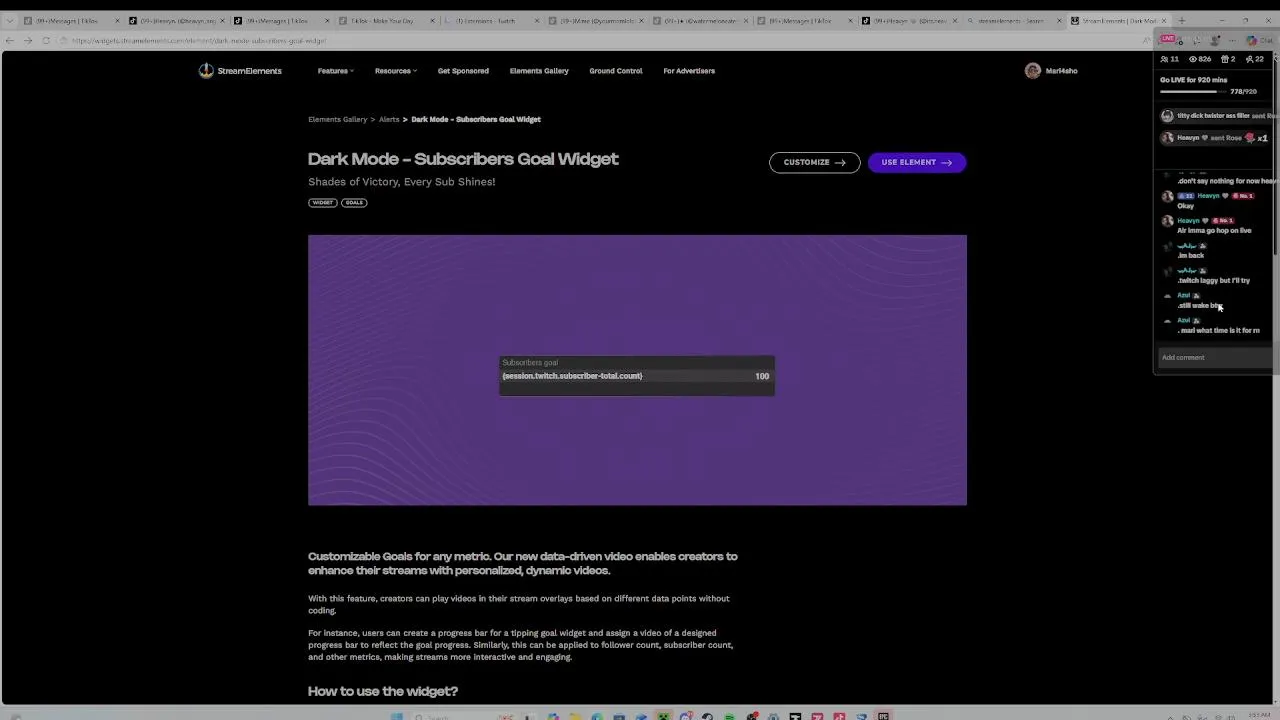Click the LIVE indicator badge
The width and height of the screenshot is (1280, 720).
[x=1168, y=38]
